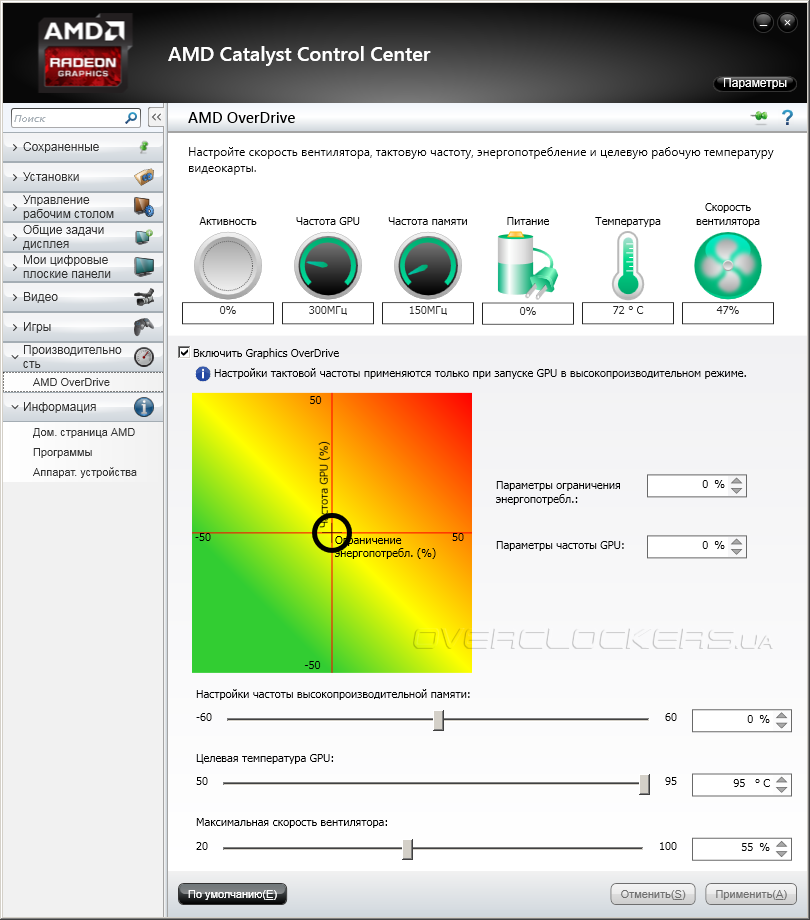The height and width of the screenshot is (920, 810).
Task: Click memory frequency slider handle
Action: pos(438,720)
